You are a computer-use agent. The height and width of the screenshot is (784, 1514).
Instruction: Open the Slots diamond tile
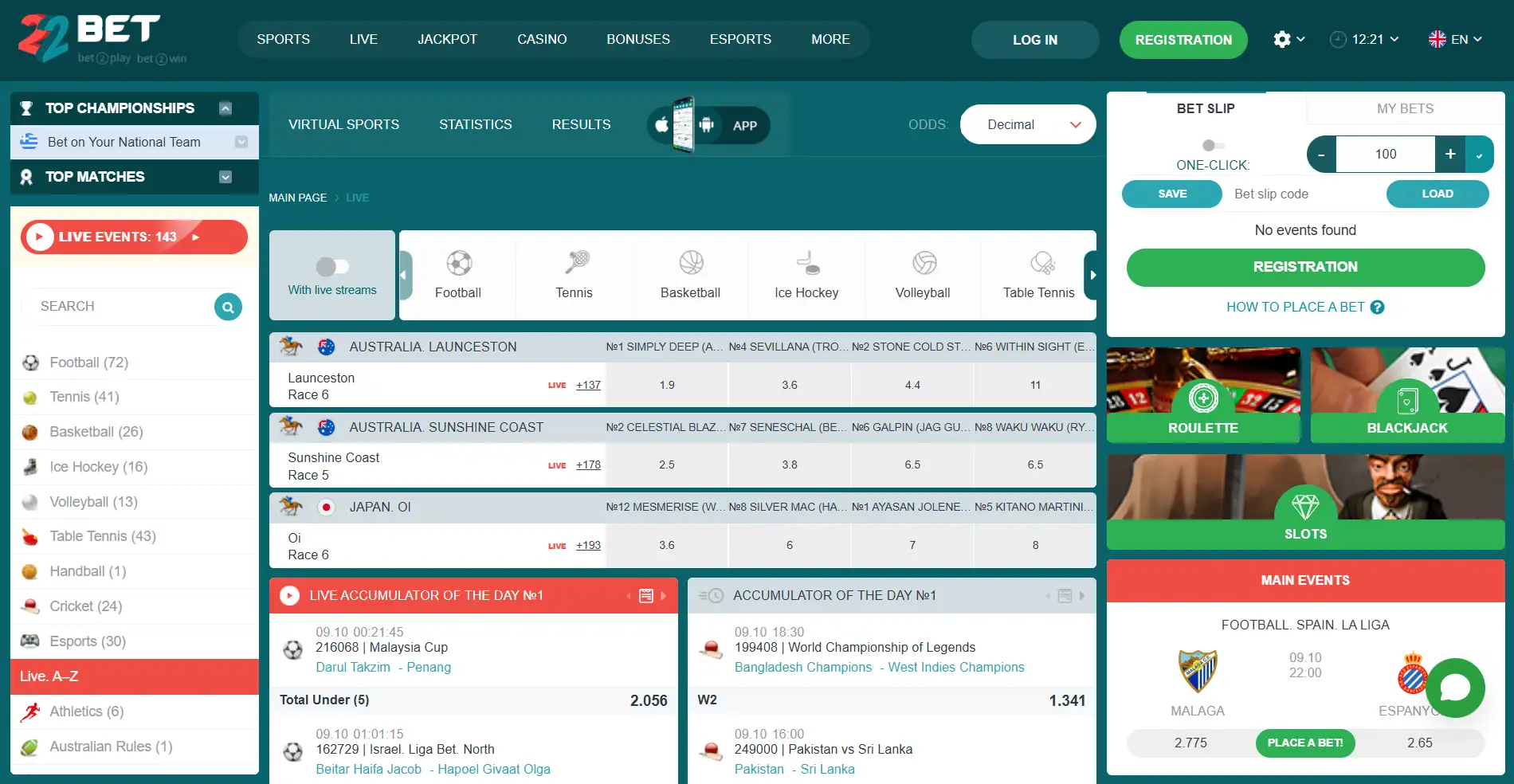click(x=1305, y=502)
